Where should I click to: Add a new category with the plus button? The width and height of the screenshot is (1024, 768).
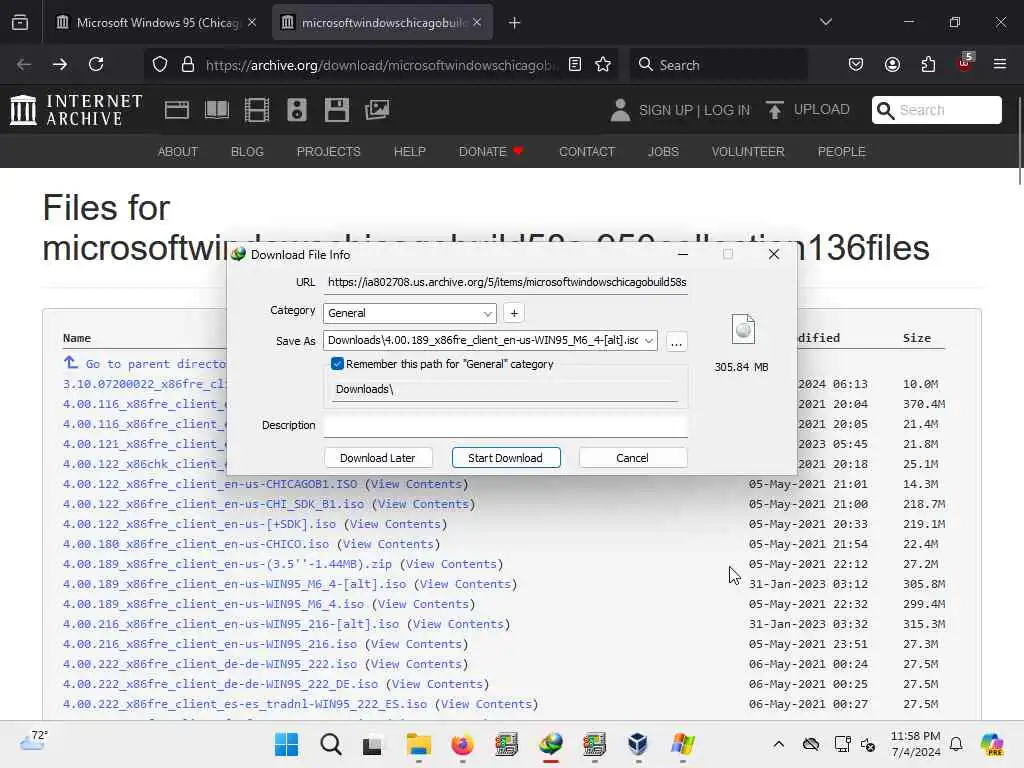click(x=514, y=313)
